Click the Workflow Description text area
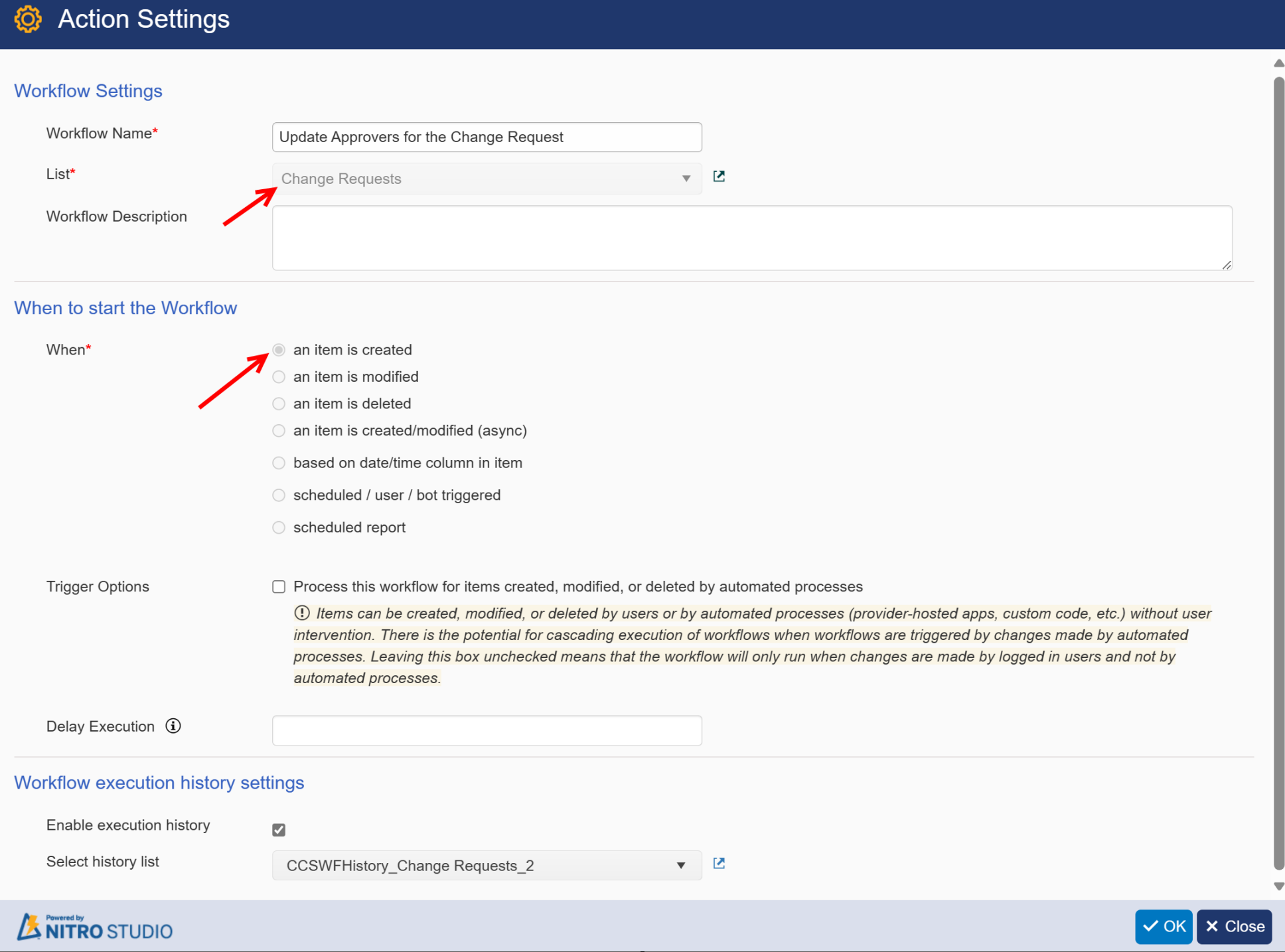Viewport: 1285px width, 952px height. tap(752, 238)
